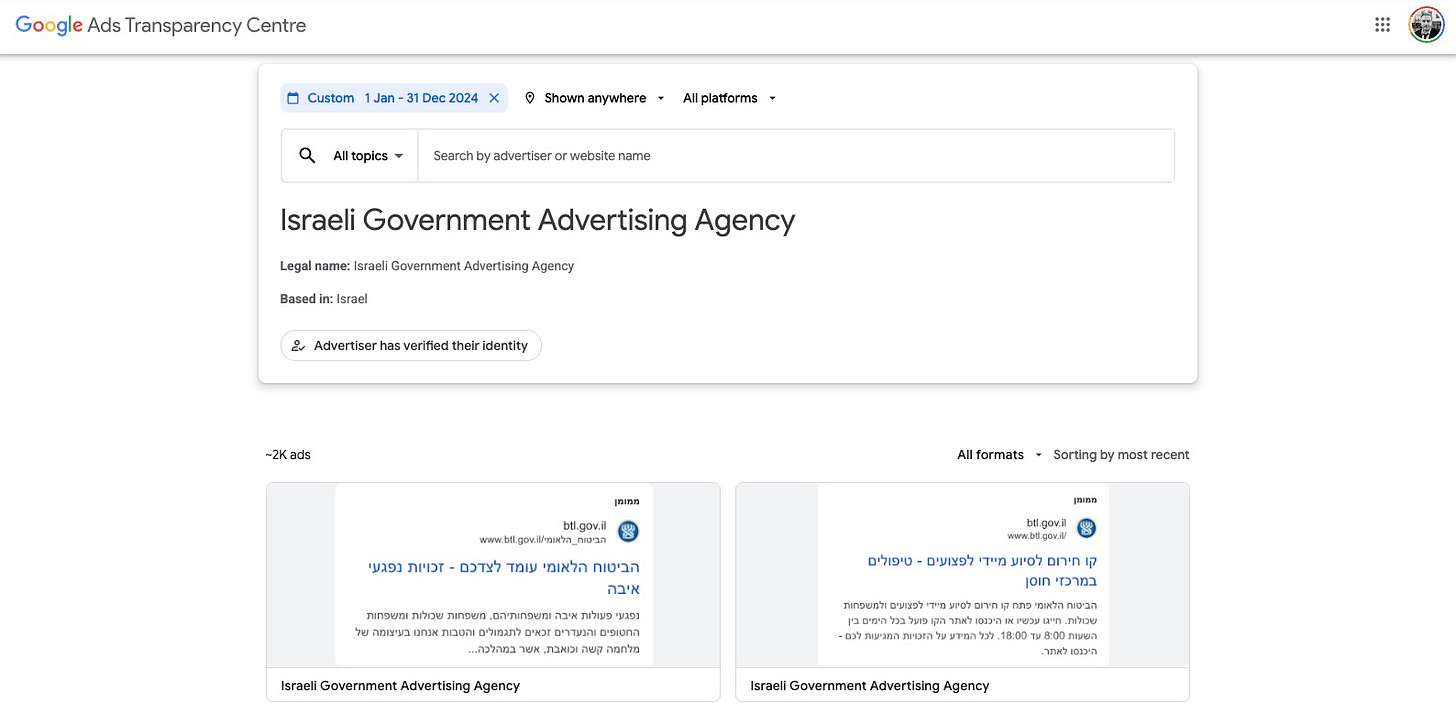Viewport: 1456px width, 712px height.
Task: Click the btl.gov.il logo in left ad
Action: [x=628, y=531]
